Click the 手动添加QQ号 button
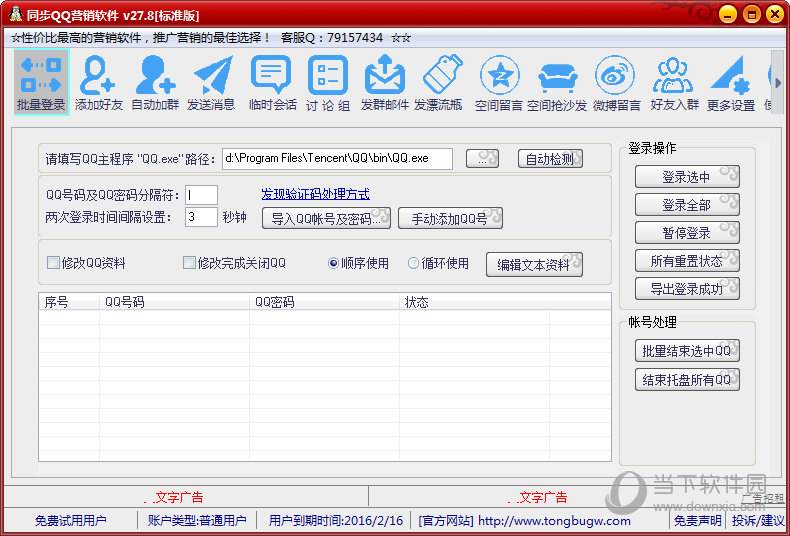This screenshot has width=790, height=536. point(450,219)
